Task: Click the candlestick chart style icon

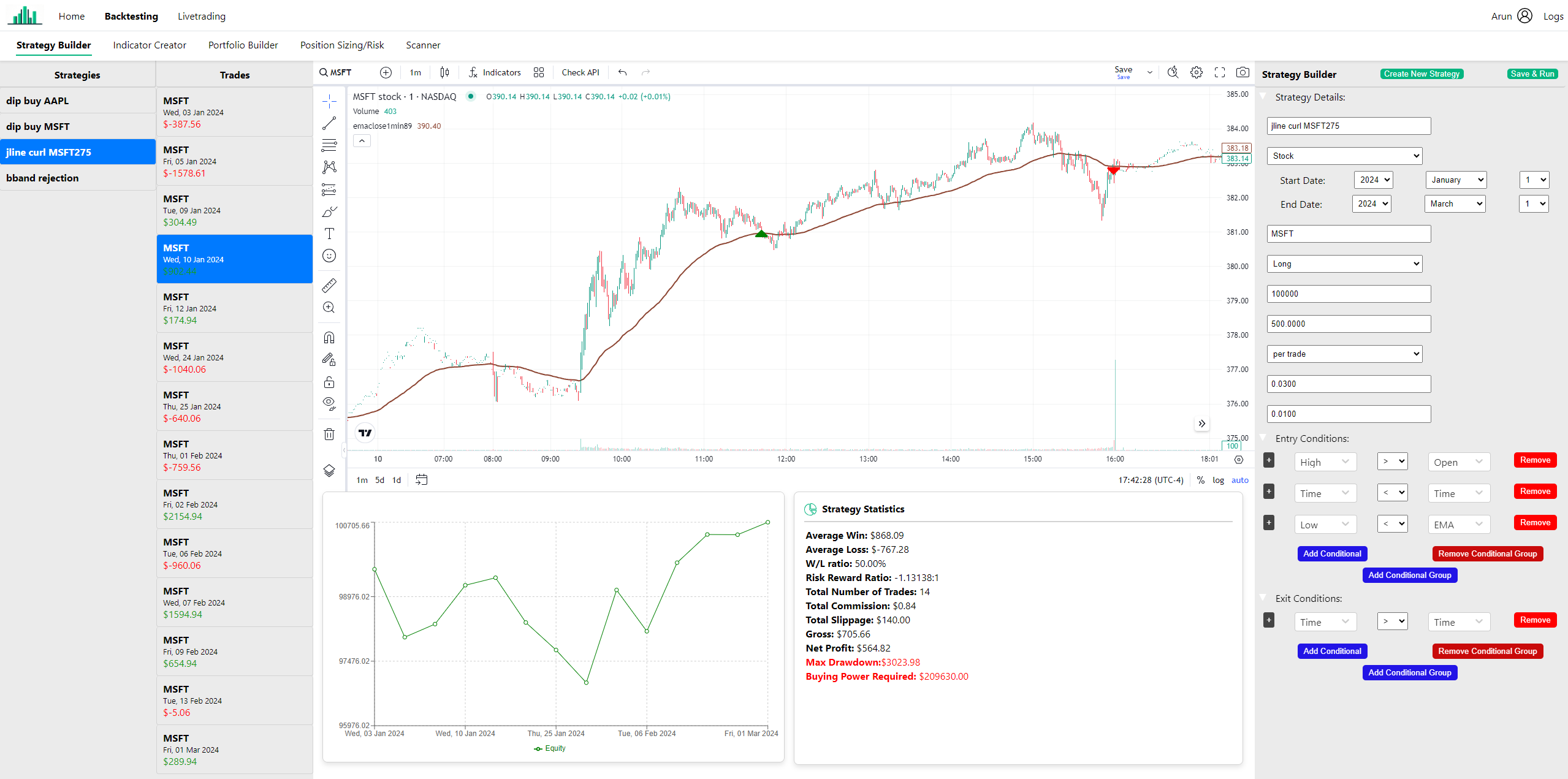Action: [444, 72]
